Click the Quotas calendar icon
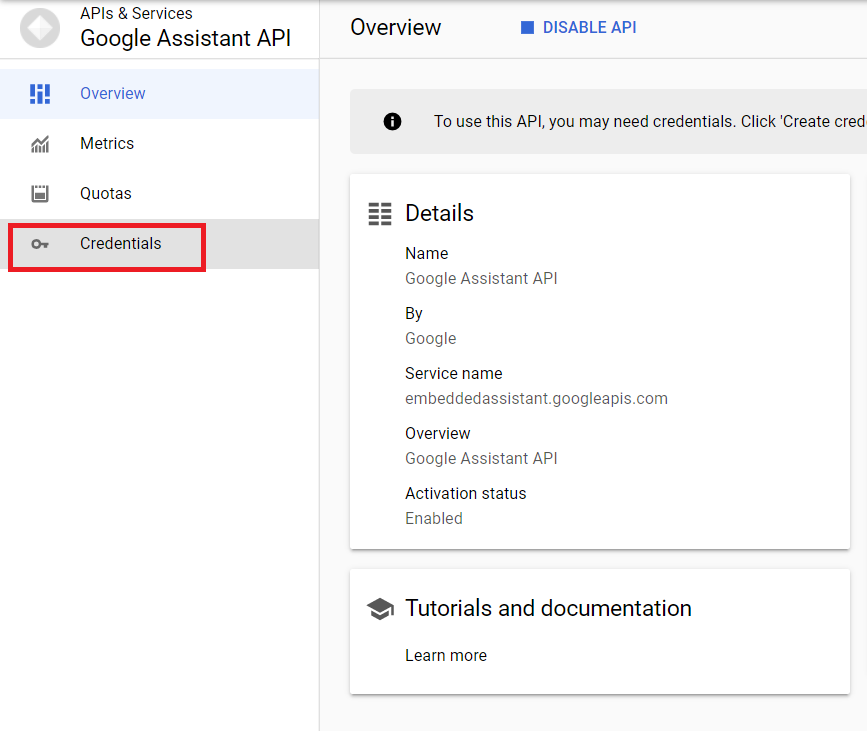Viewport: 867px width, 731px height. point(40,194)
